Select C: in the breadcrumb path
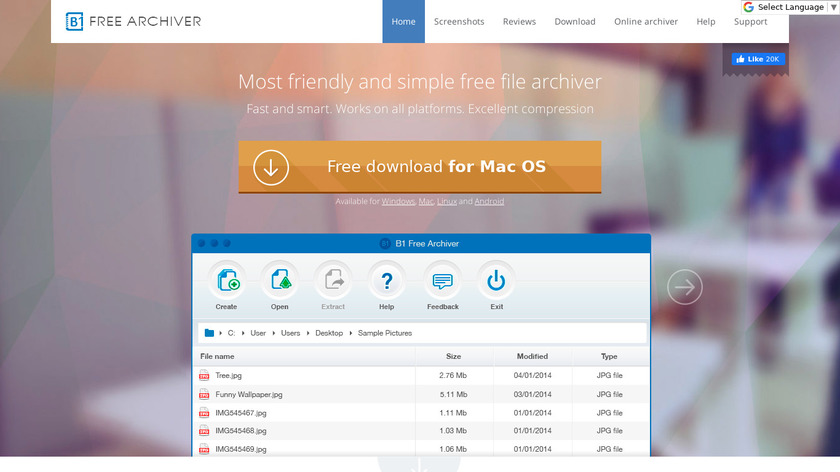 (231, 333)
